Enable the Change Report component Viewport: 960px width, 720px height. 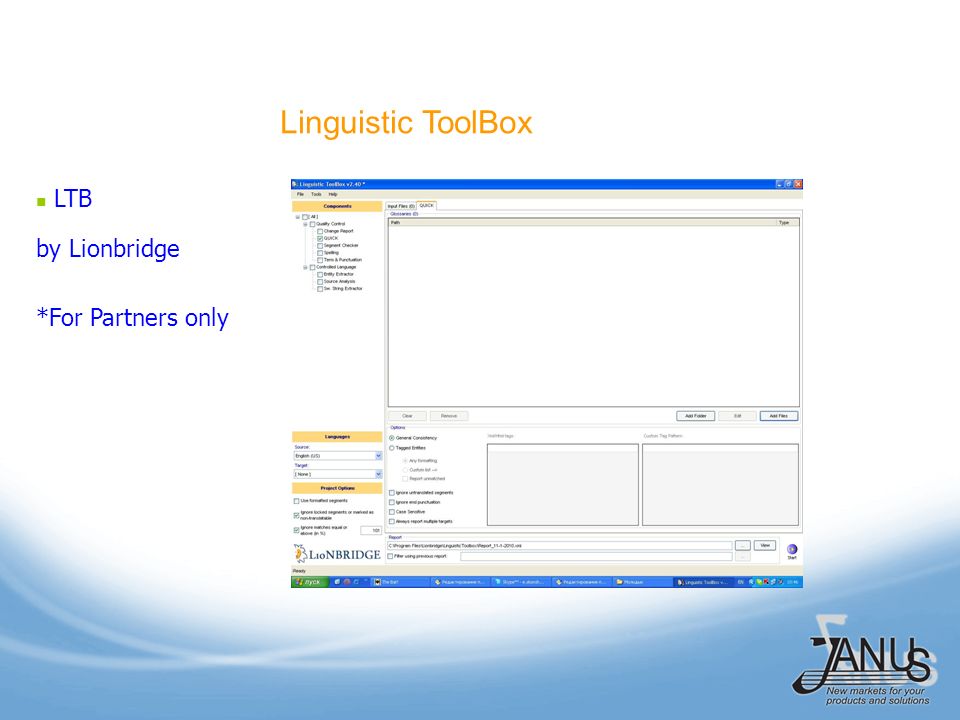(x=320, y=231)
